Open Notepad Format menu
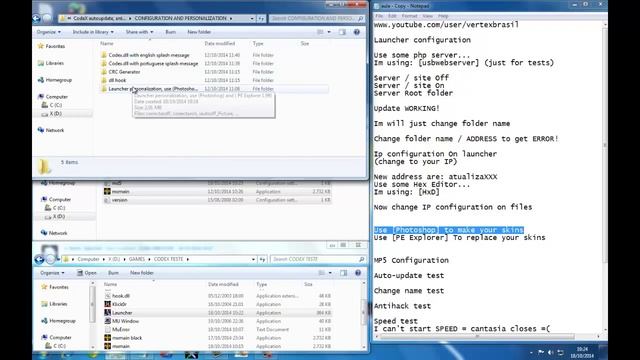Image resolution: width=640 pixels, height=360 pixels. (409, 16)
